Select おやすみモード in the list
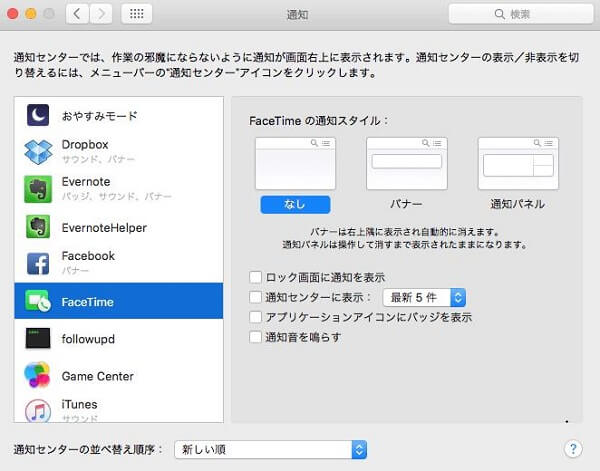This screenshot has height=471, width=600. pos(99,116)
